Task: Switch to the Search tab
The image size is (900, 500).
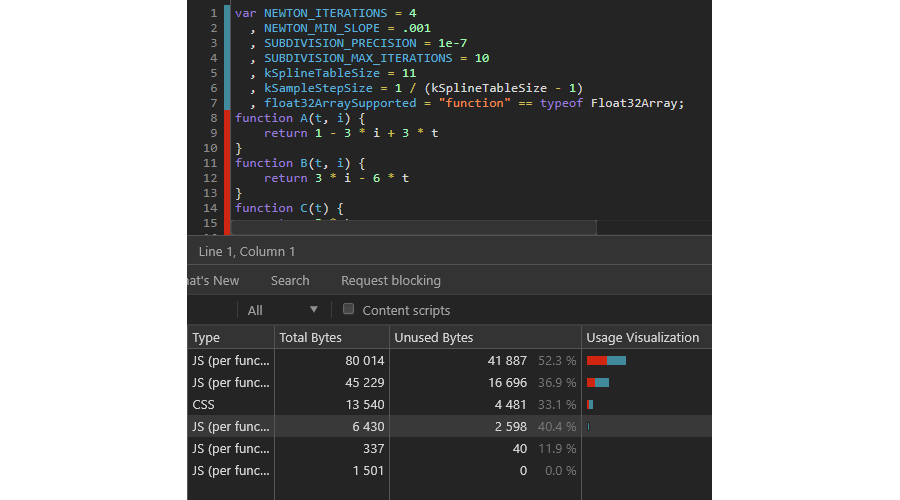Action: tap(290, 281)
